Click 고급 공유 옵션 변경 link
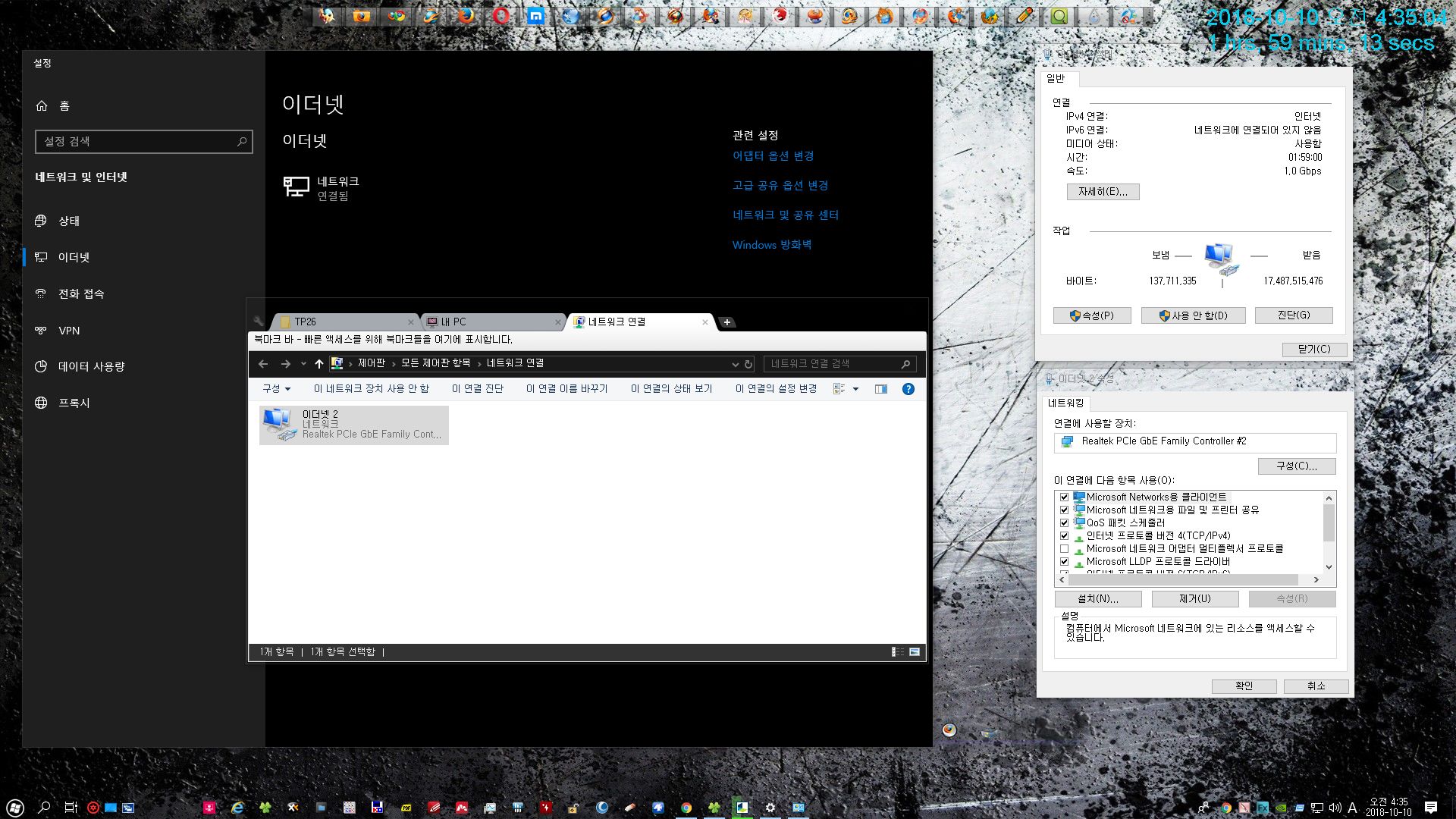This screenshot has height=819, width=1456. [780, 185]
